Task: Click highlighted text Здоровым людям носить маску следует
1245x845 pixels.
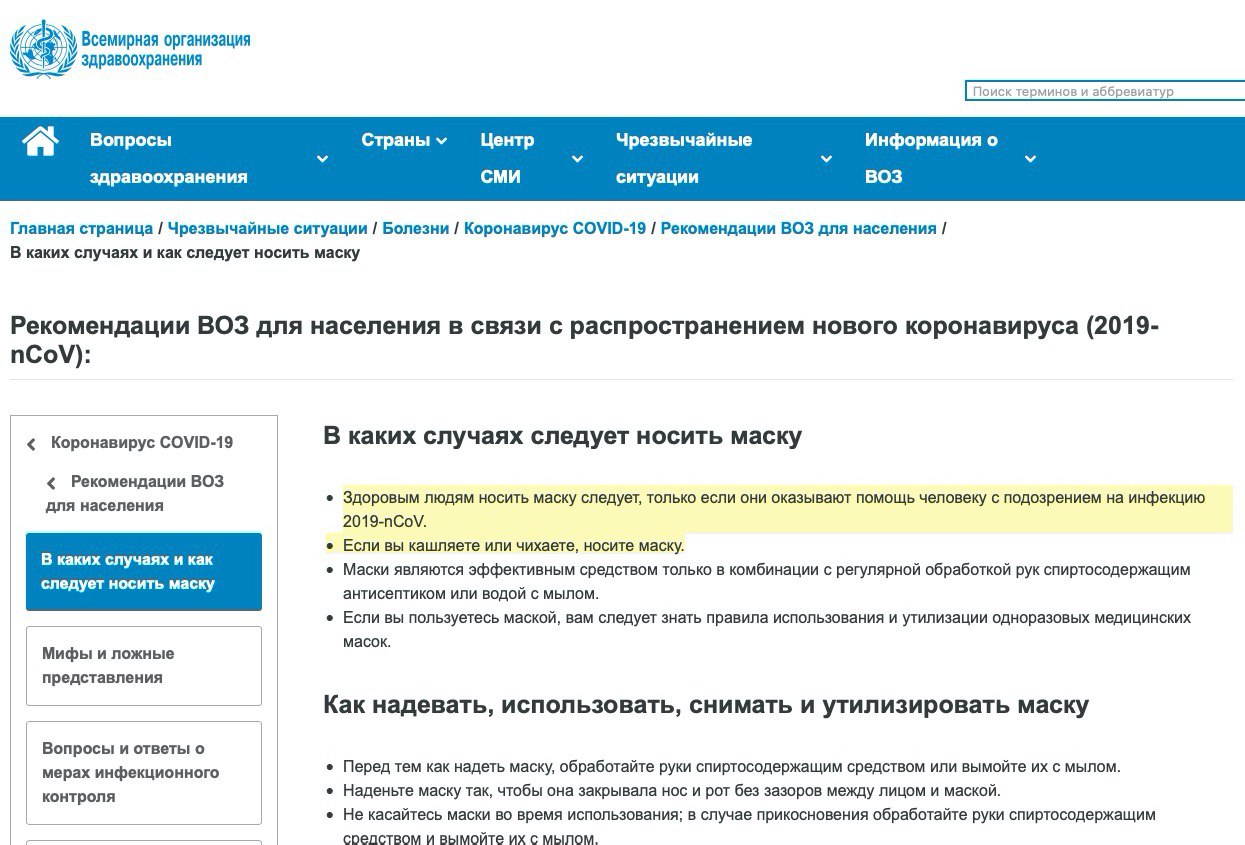Action: pyautogui.click(x=774, y=509)
